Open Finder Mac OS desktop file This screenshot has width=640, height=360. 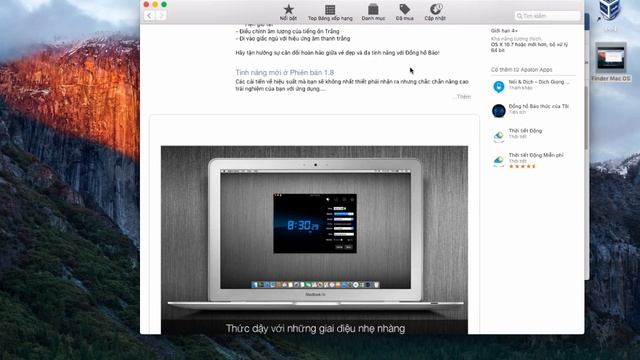[x=611, y=62]
